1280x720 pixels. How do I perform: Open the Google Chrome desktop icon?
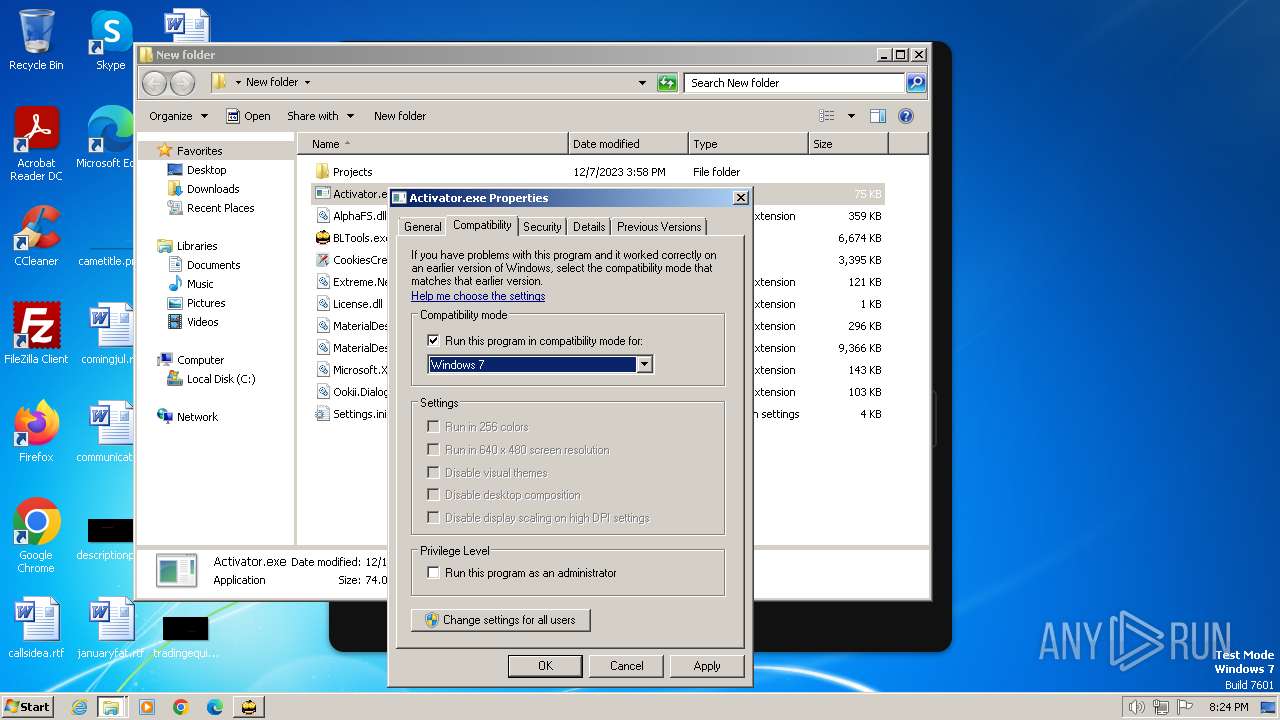tap(36, 536)
